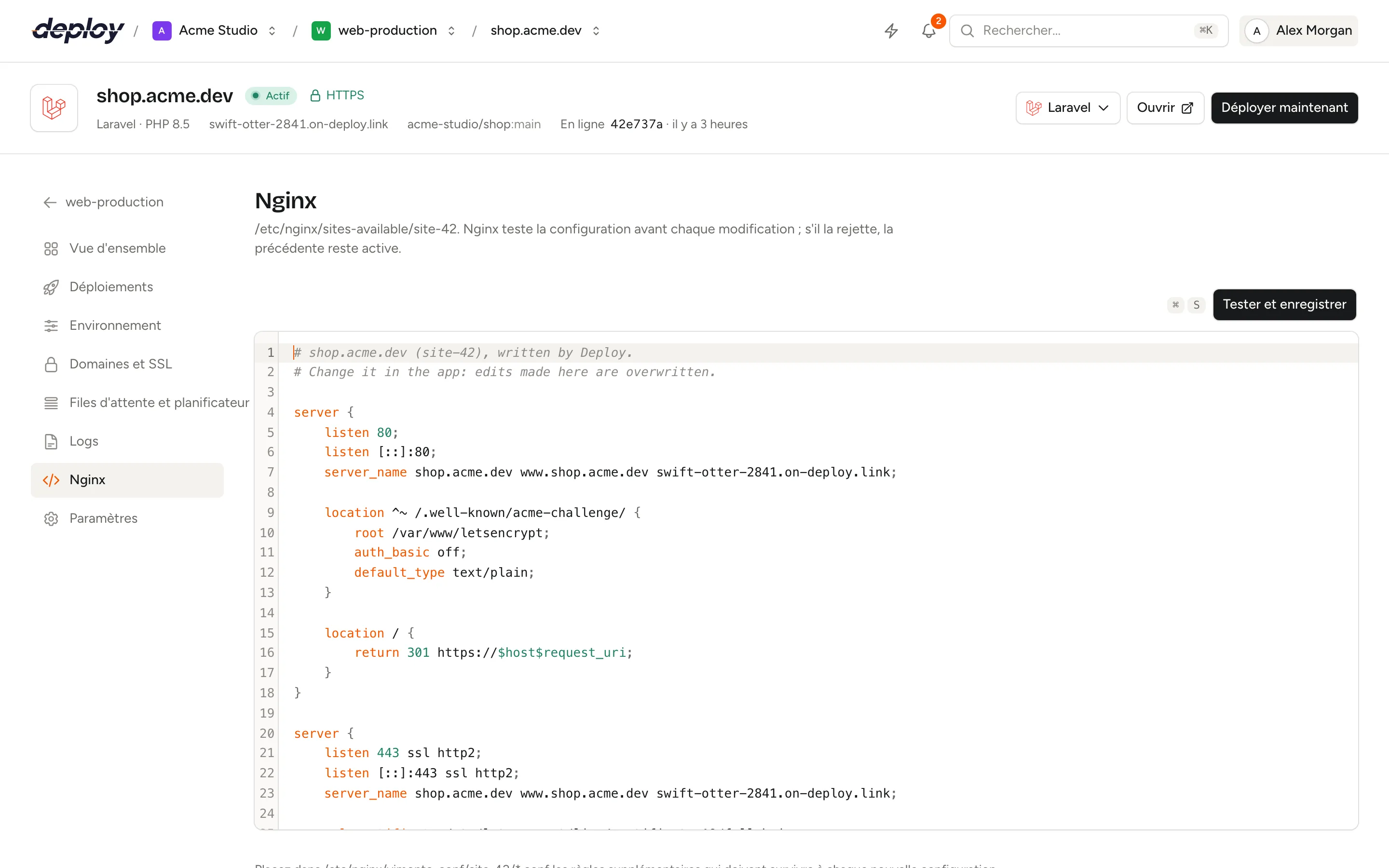Expand the Acme Studio organization switcher

(272, 31)
